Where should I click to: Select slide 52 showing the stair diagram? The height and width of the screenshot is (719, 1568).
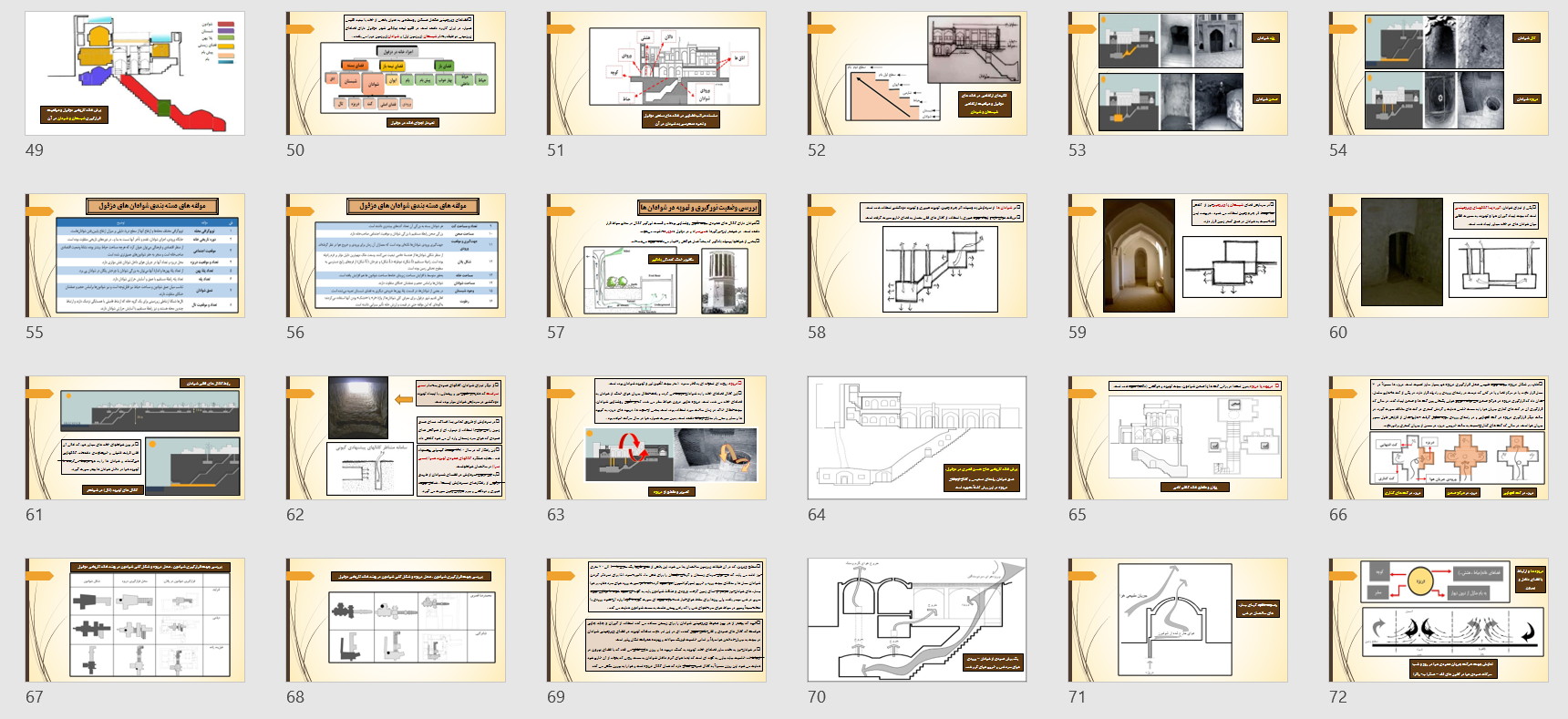917,74
